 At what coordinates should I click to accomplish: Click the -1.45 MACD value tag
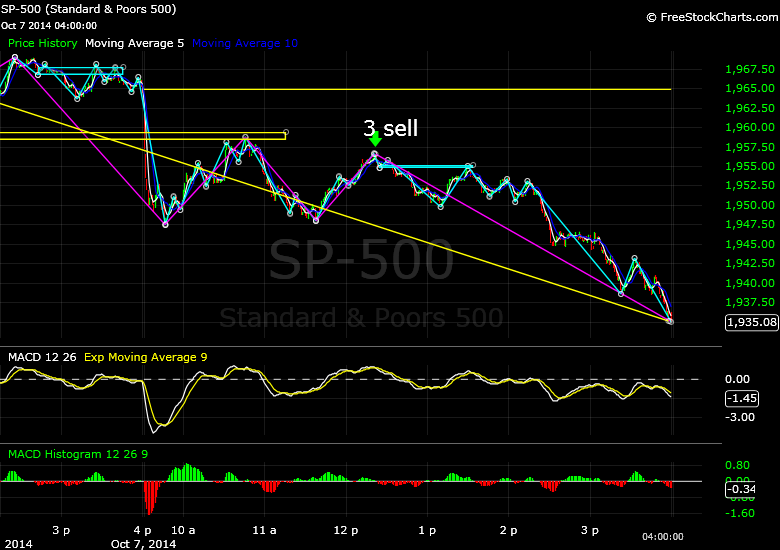pyautogui.click(x=739, y=398)
